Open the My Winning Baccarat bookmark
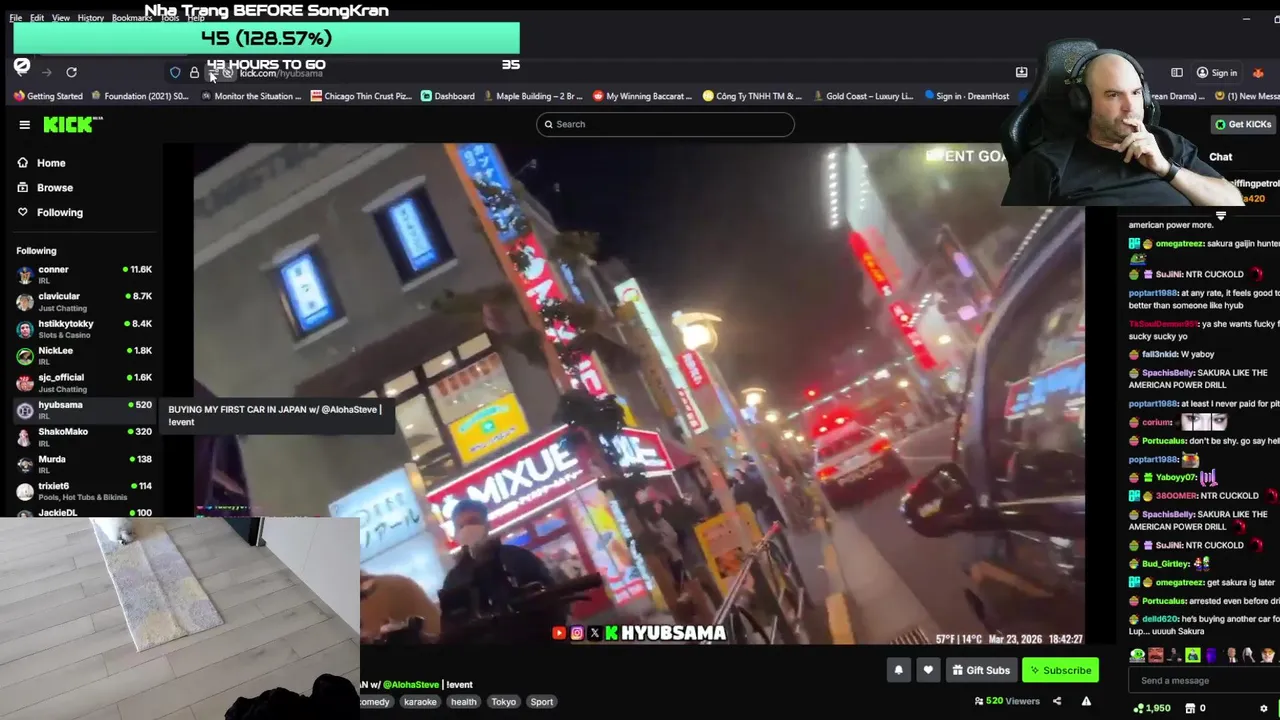Viewport: 1280px width, 720px height. click(642, 96)
